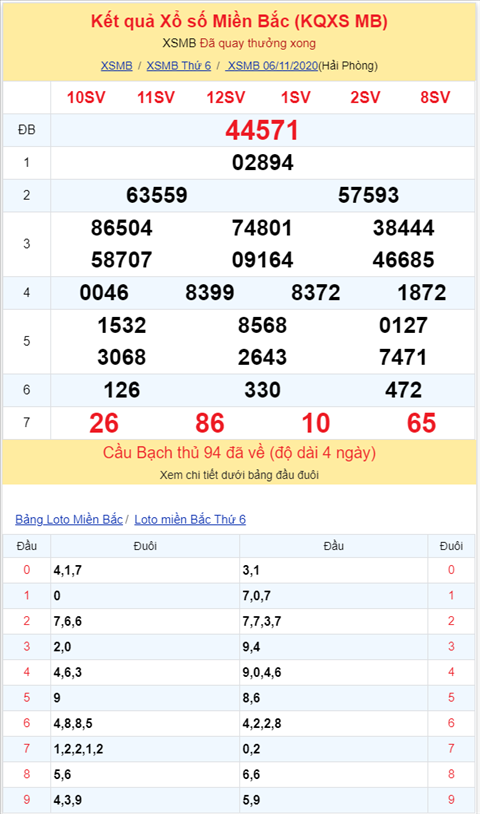The image size is (480, 814).
Task: Click fourth prize number 0046
Action: click(x=104, y=293)
